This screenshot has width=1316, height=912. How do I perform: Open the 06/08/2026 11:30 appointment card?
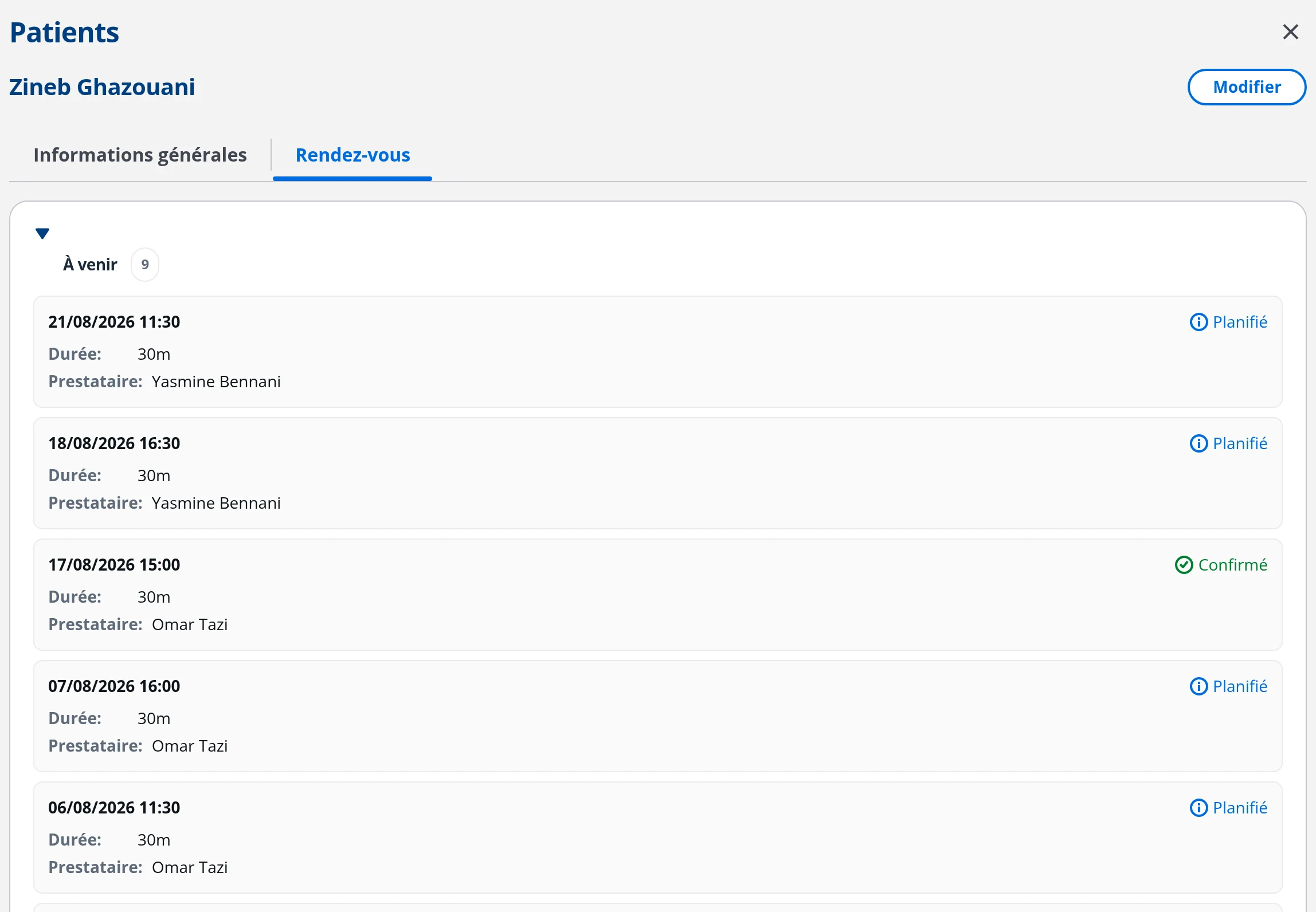coord(657,838)
